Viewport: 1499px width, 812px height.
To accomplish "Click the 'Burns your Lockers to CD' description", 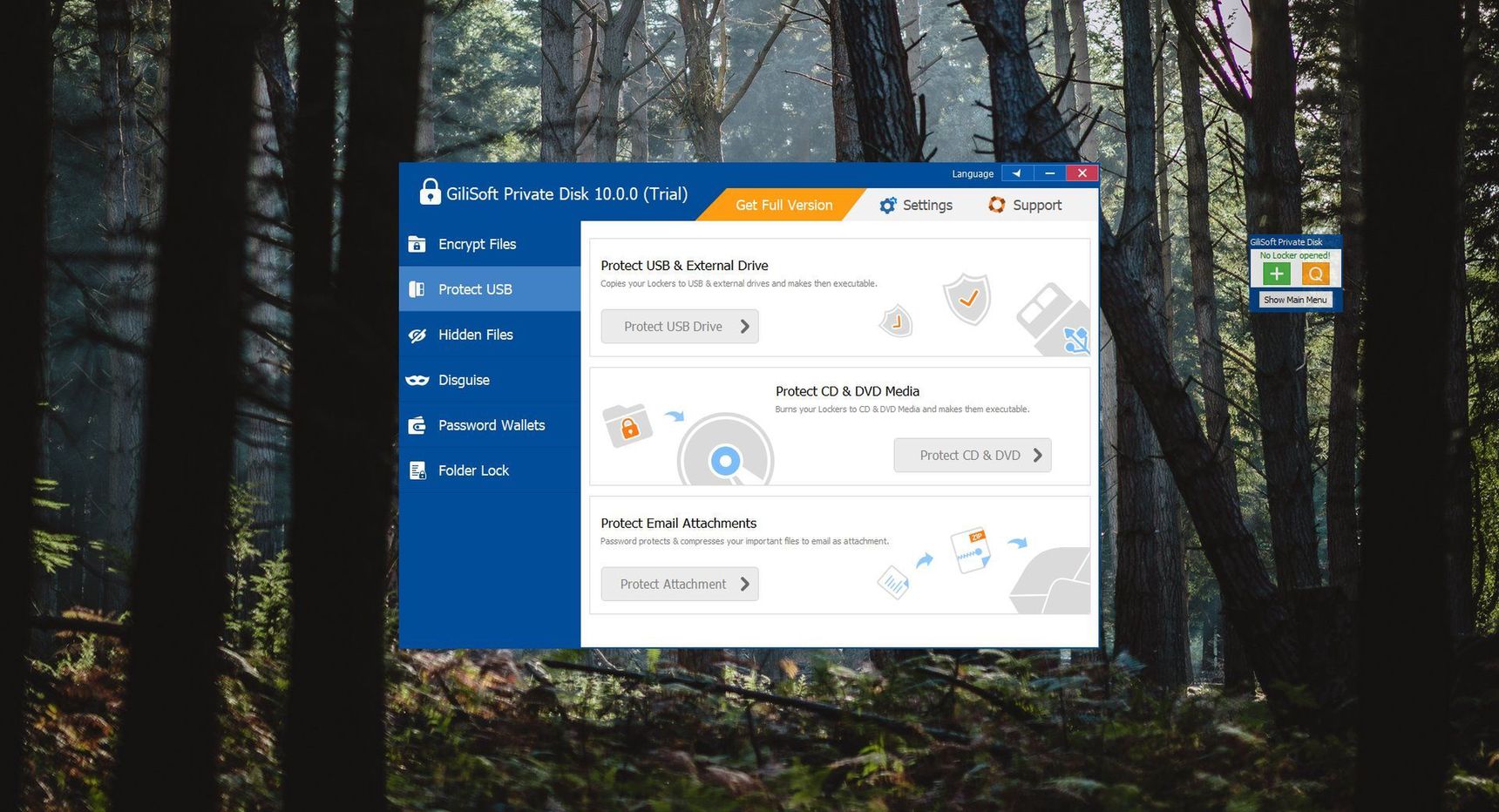I will (902, 409).
